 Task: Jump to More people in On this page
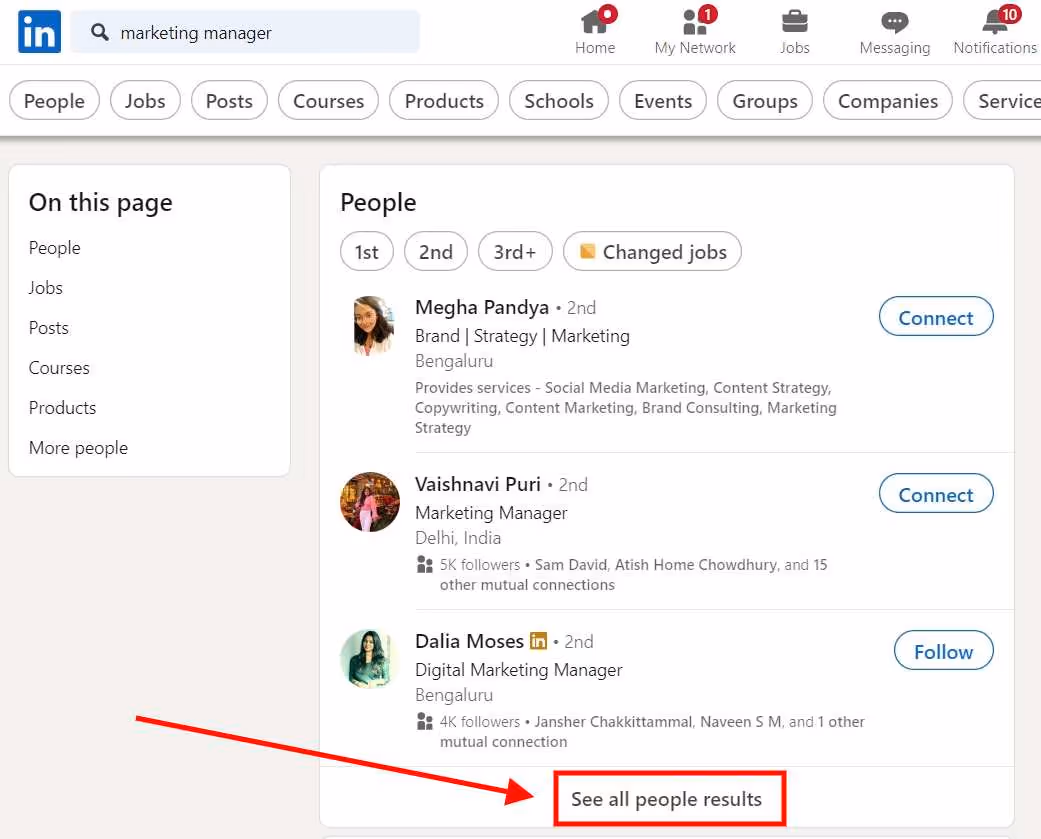pyautogui.click(x=78, y=447)
